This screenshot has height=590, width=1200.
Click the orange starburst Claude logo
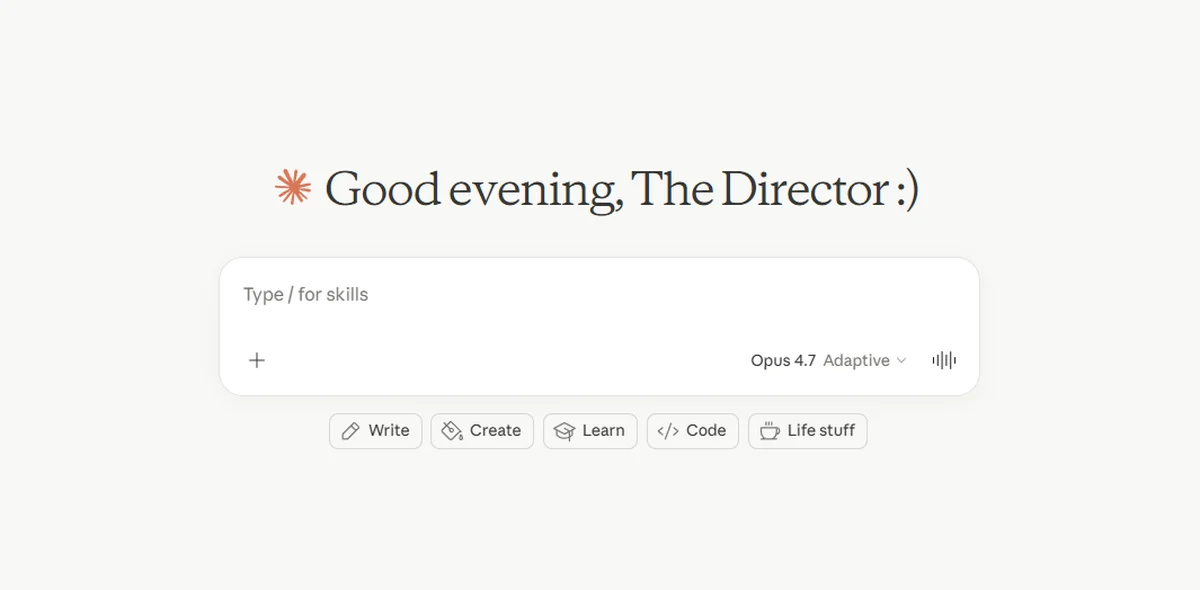point(293,188)
